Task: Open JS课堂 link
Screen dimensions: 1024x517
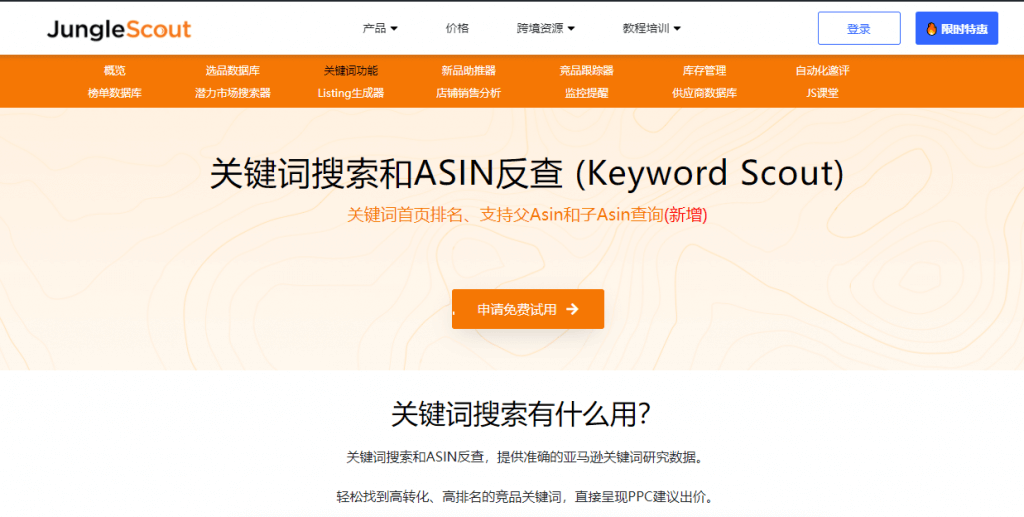Action: coord(822,93)
